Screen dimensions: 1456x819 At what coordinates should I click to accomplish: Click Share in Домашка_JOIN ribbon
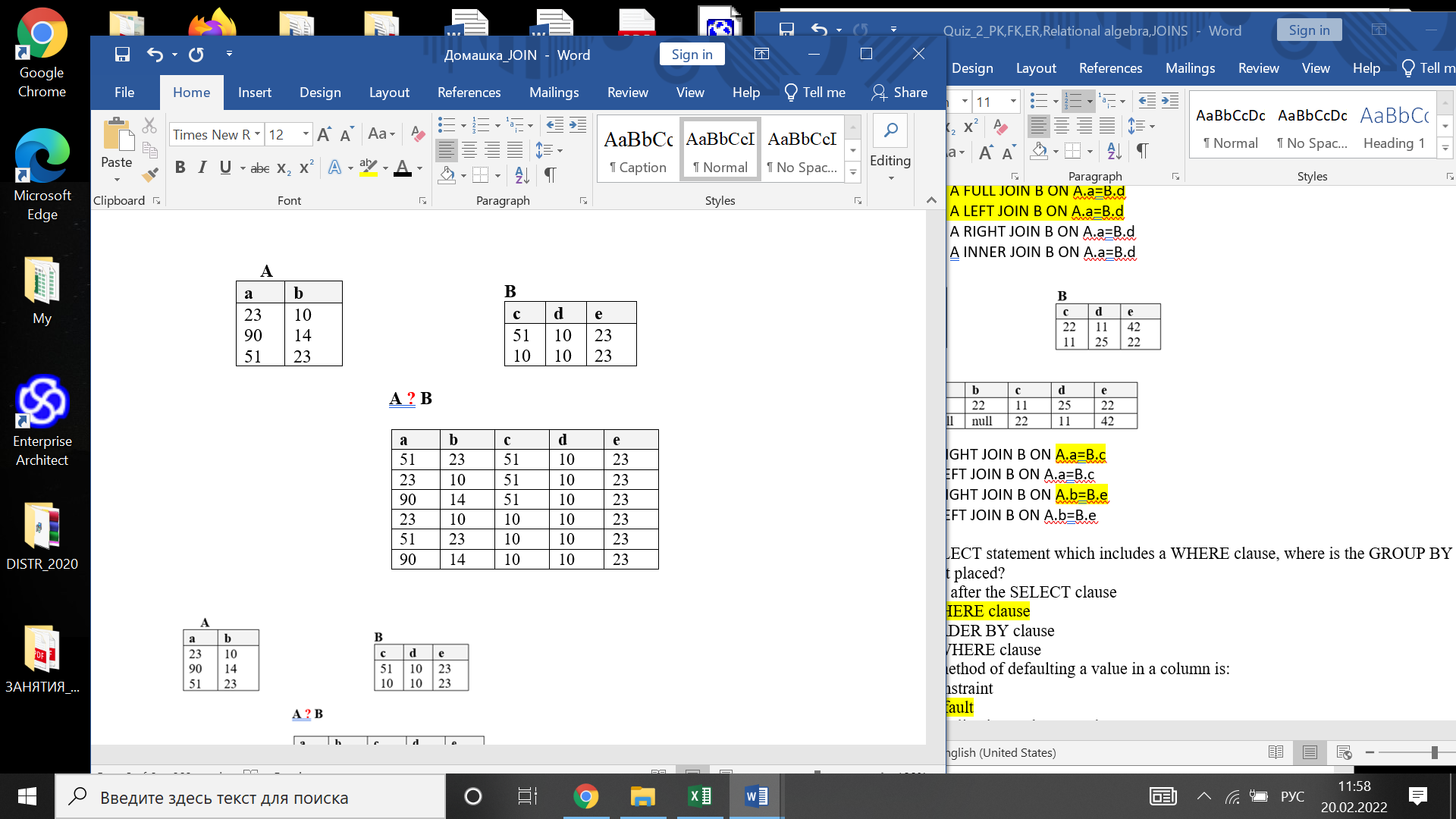899,93
